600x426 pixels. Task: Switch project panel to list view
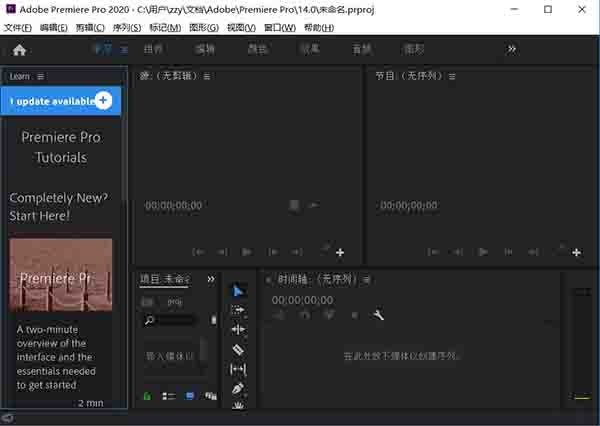point(168,396)
